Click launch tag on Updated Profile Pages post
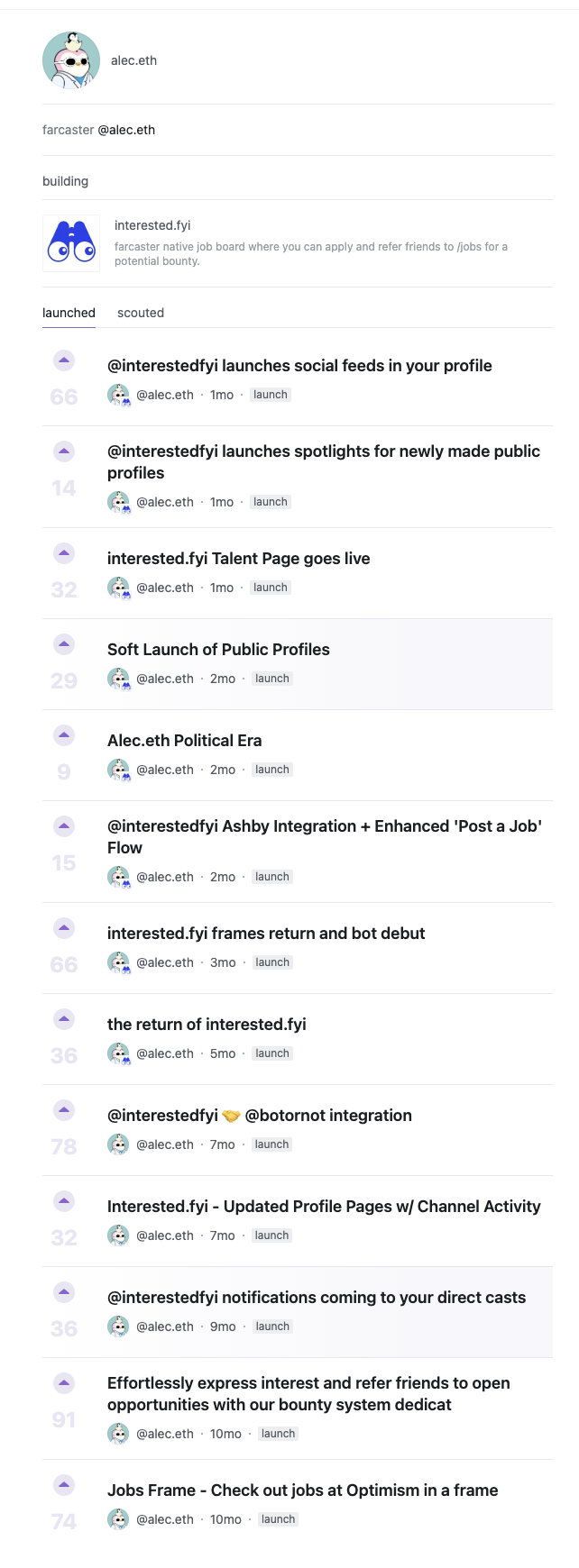This screenshot has width=579, height=1568. tap(271, 1235)
